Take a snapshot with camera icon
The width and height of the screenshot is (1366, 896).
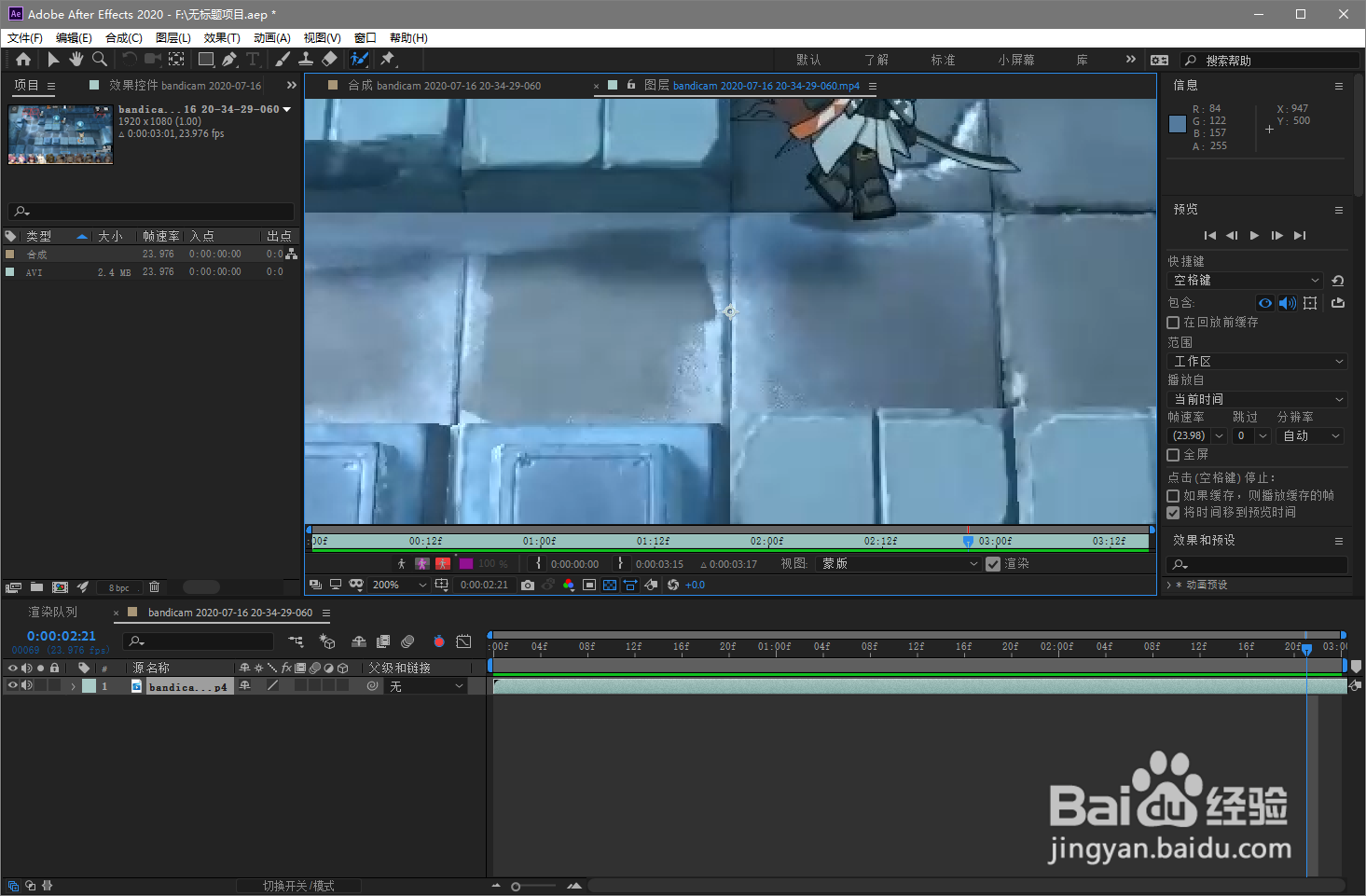[x=528, y=585]
